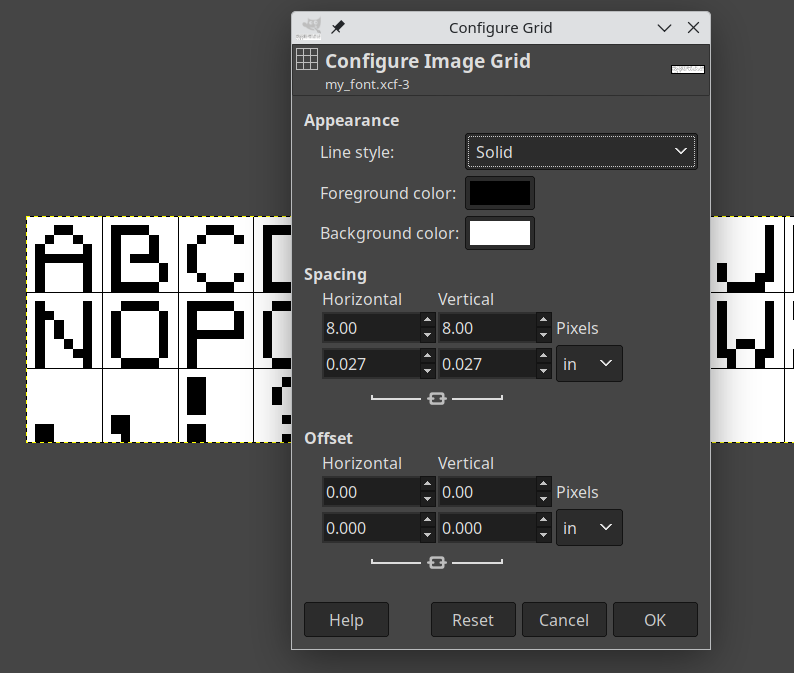794x673 pixels.
Task: Click the GIMP window menu icon
Action: point(312,27)
